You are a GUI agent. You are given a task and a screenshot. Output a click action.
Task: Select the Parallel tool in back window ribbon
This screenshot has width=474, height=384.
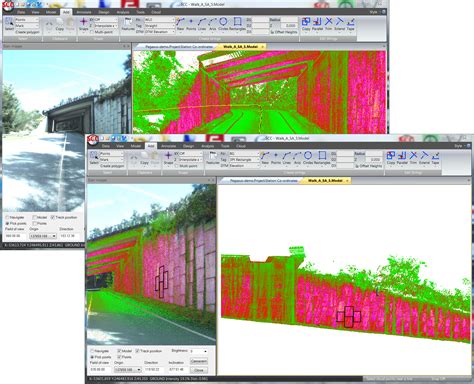pyautogui.click(x=317, y=24)
